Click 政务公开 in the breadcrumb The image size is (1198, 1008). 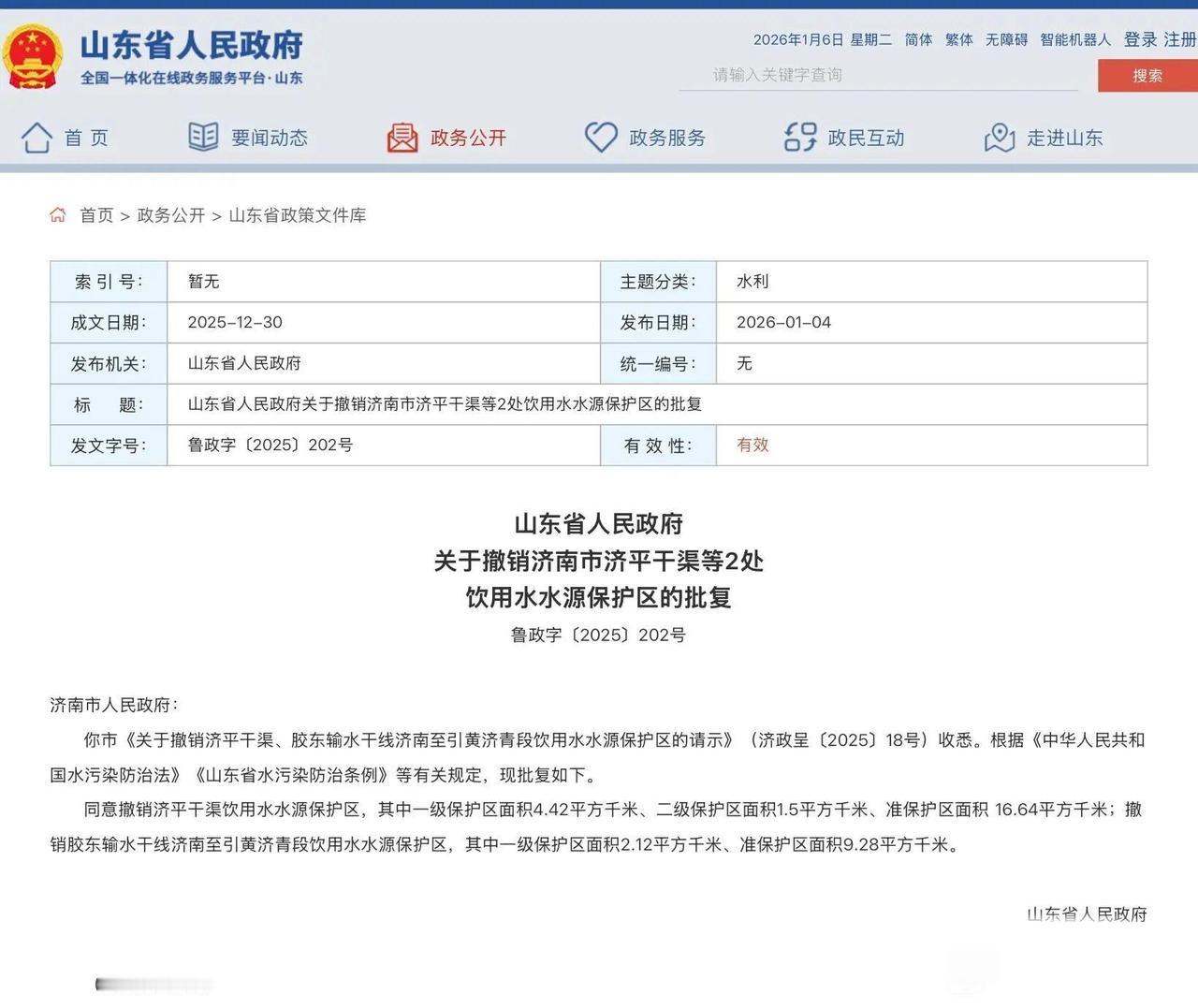click(x=171, y=215)
